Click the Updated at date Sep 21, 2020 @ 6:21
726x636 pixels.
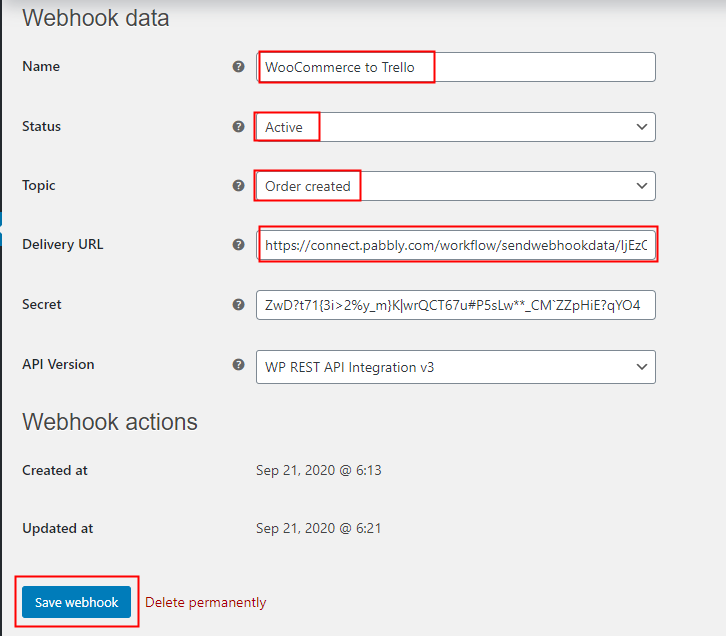pyautogui.click(x=319, y=528)
